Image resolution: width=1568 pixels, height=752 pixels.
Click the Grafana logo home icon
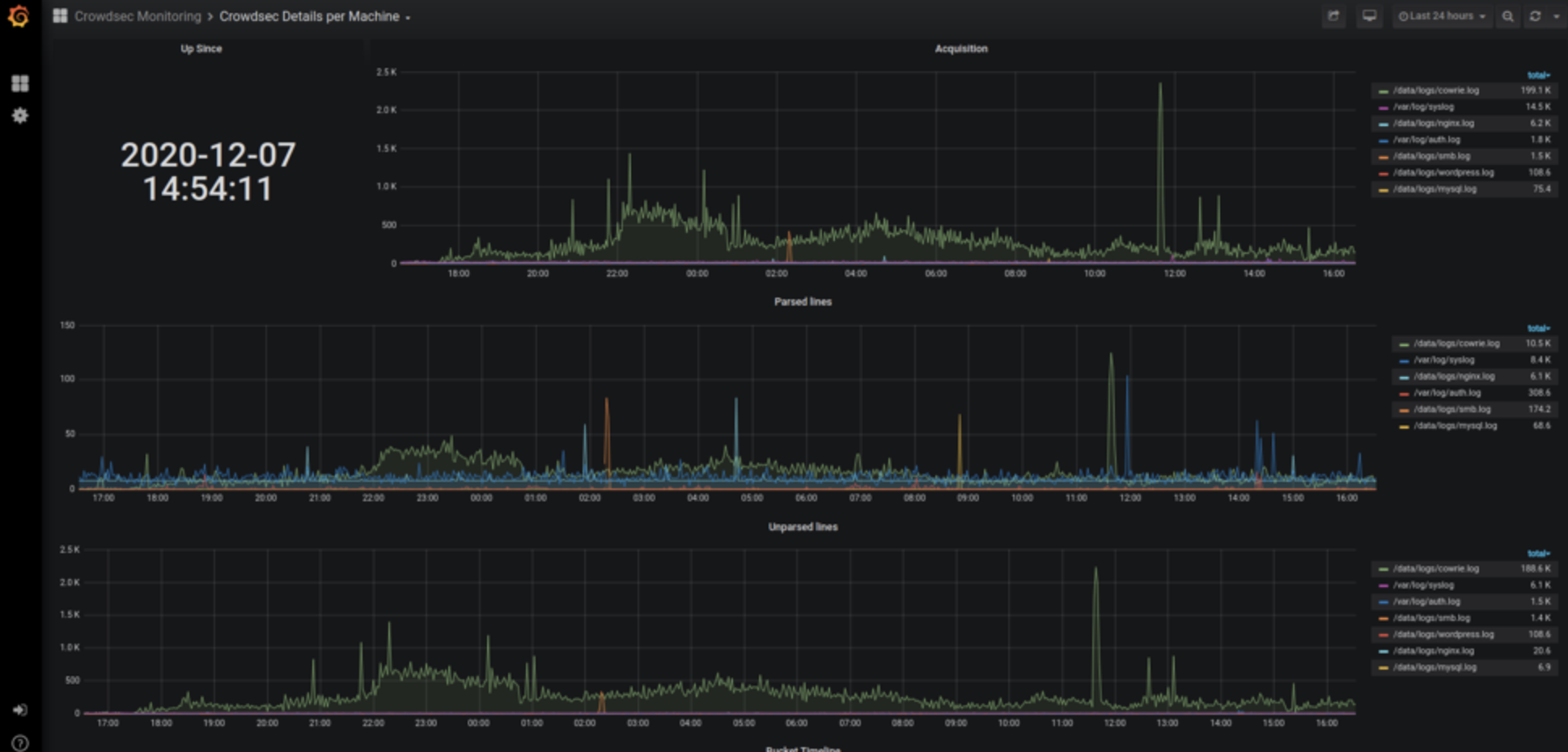[x=19, y=16]
